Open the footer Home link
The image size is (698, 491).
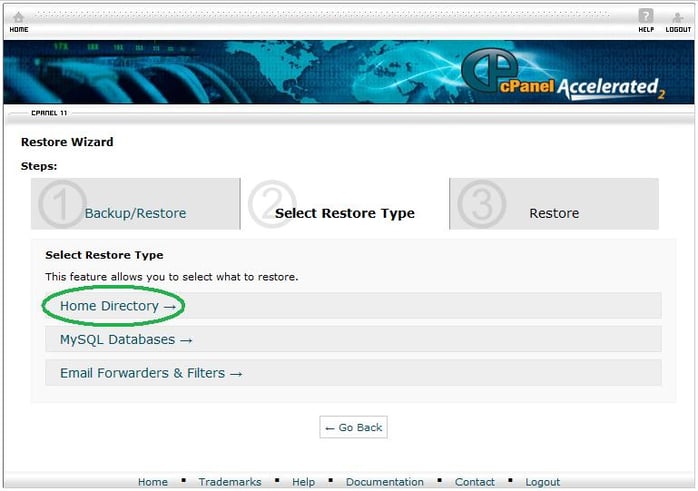(153, 482)
